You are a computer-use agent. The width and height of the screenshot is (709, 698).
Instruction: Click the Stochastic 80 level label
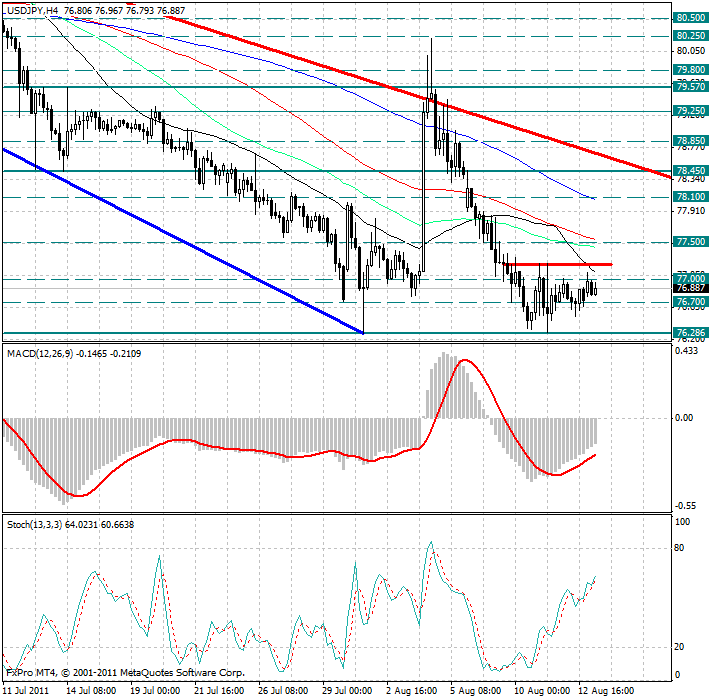[679, 548]
